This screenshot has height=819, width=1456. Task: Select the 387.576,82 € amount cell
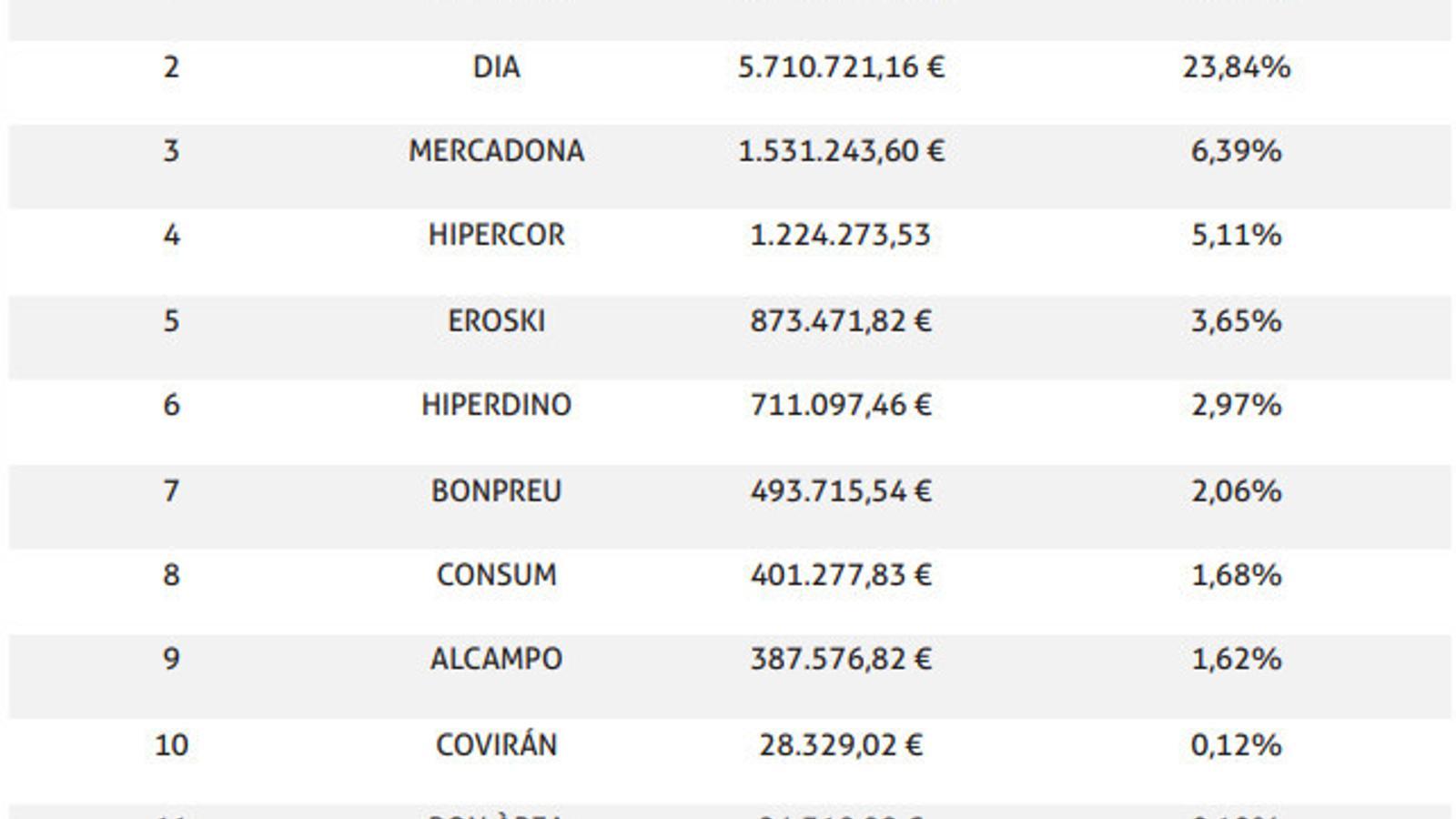[841, 659]
